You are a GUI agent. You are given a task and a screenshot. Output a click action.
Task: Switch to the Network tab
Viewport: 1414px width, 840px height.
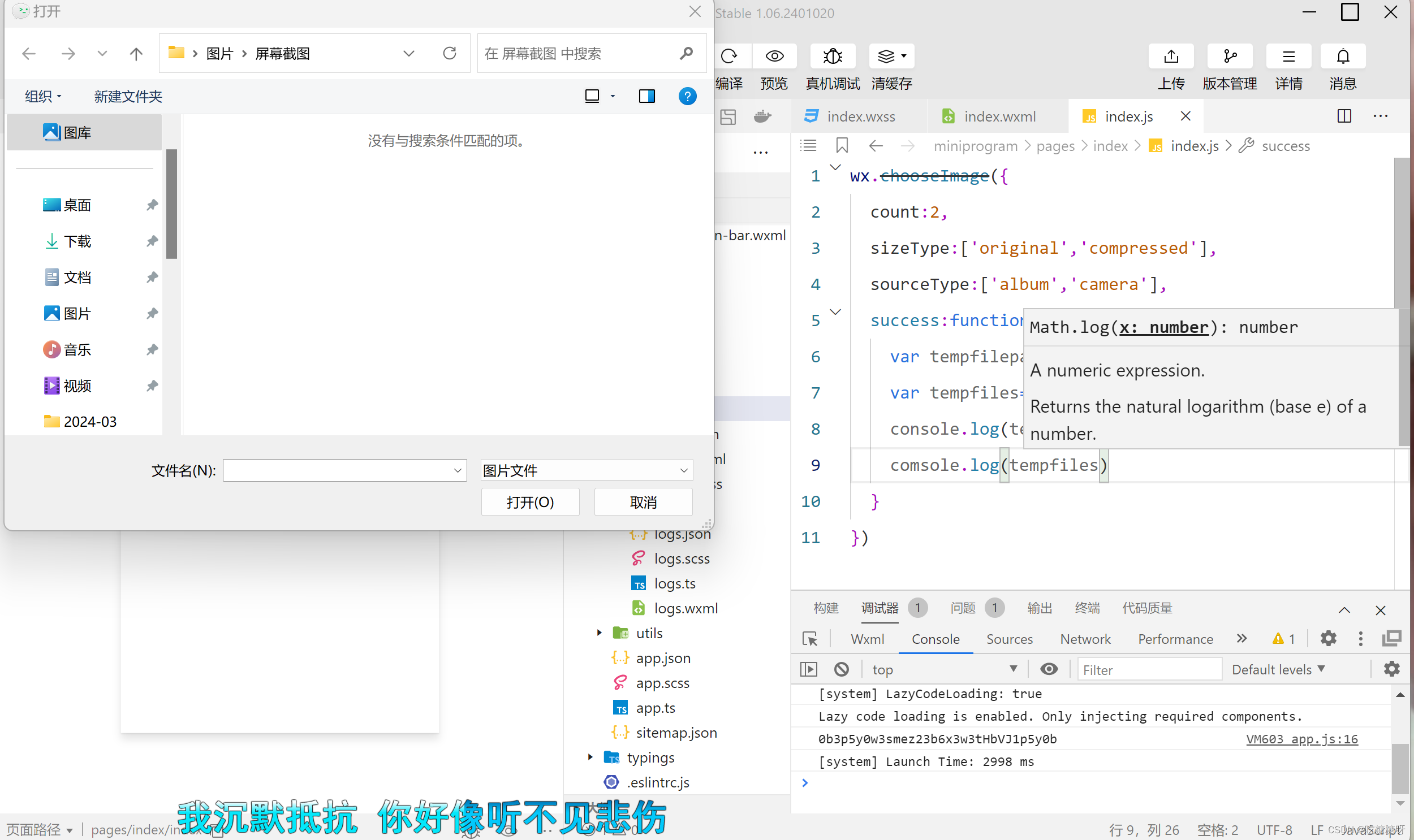tap(1085, 639)
